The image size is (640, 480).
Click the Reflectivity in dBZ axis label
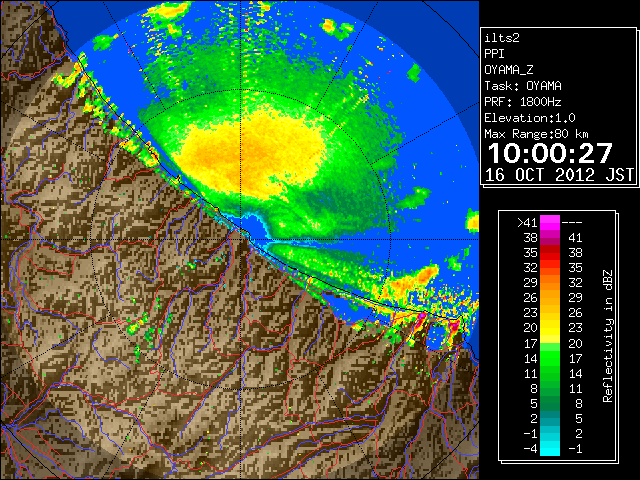coord(608,336)
